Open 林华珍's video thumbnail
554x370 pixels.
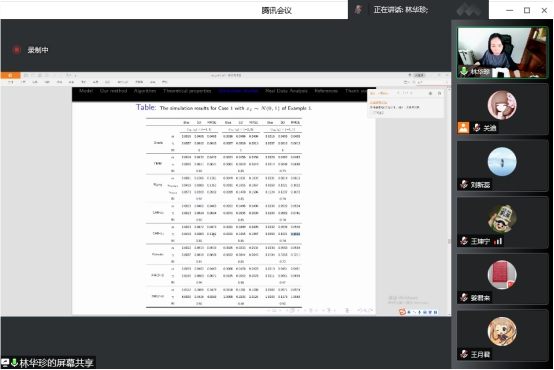(502, 52)
